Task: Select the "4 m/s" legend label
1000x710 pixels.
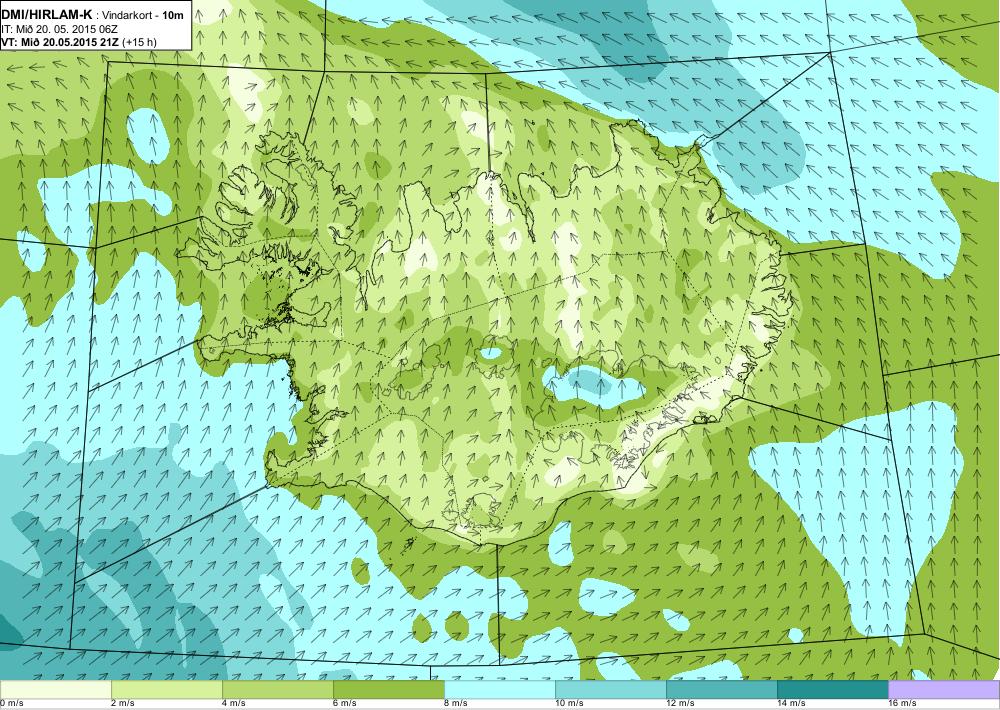Action: 234,704
